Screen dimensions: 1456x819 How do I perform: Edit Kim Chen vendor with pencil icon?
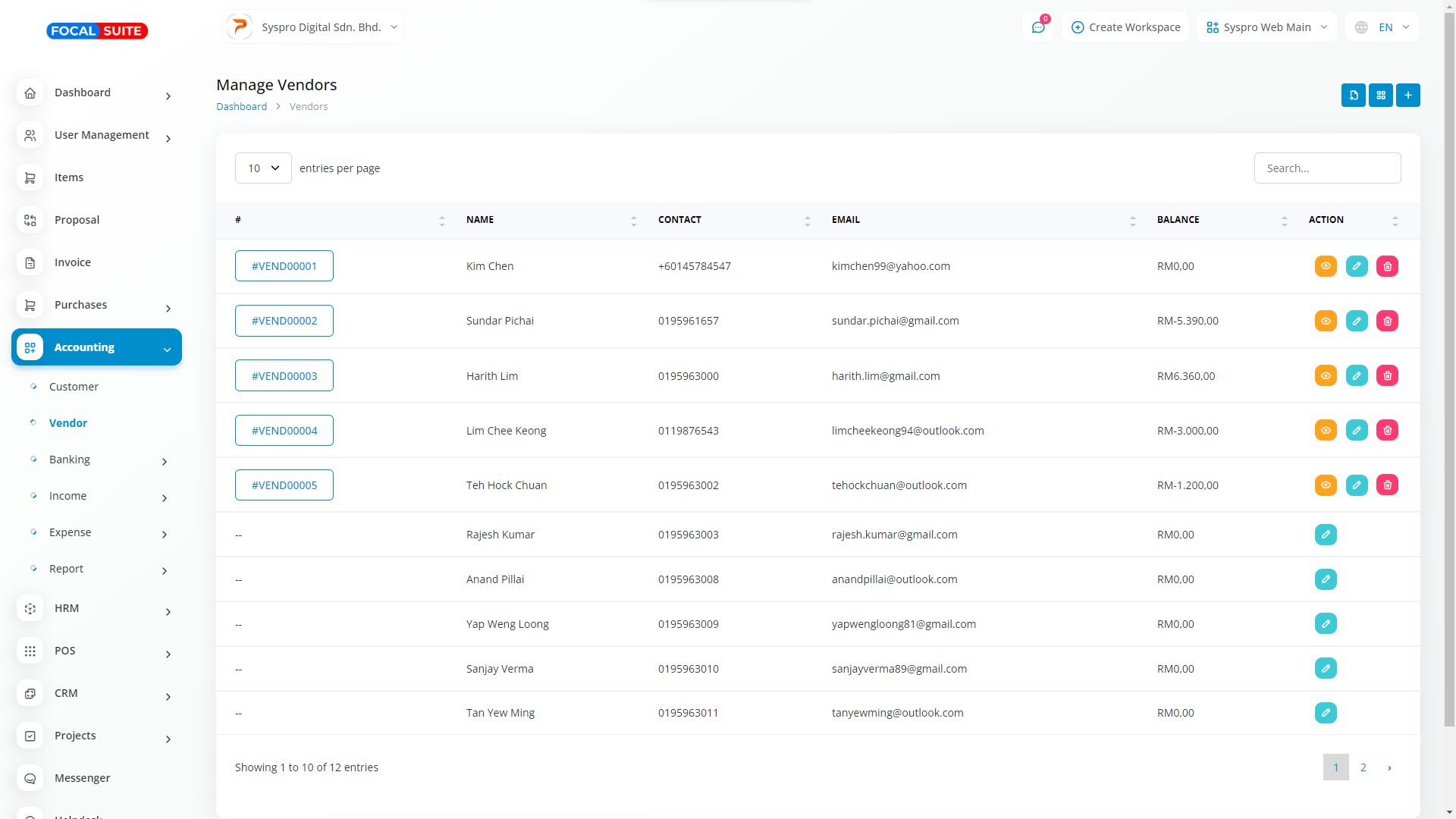click(1356, 266)
